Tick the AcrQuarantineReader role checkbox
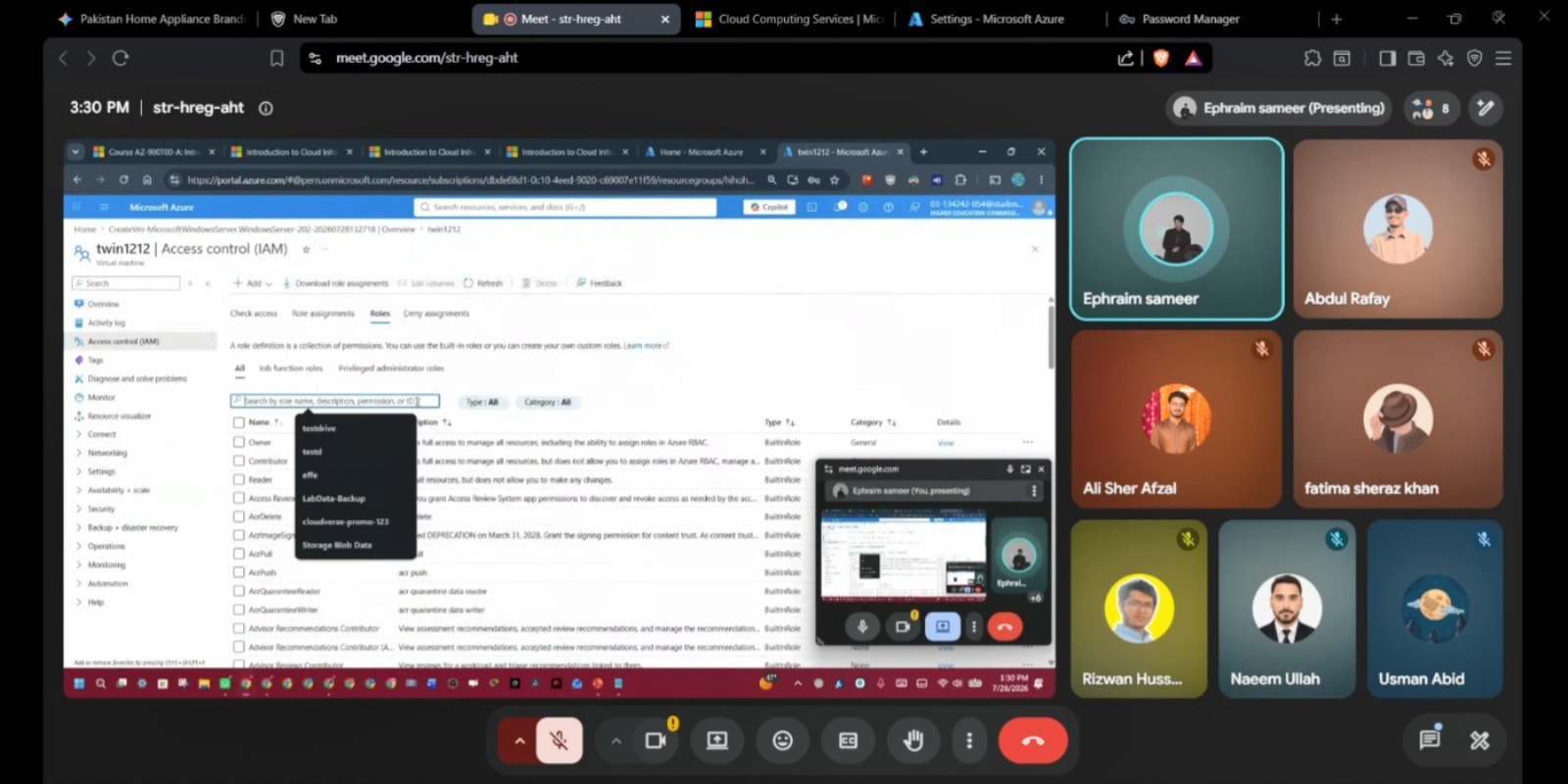Image resolution: width=1568 pixels, height=784 pixels. click(239, 591)
